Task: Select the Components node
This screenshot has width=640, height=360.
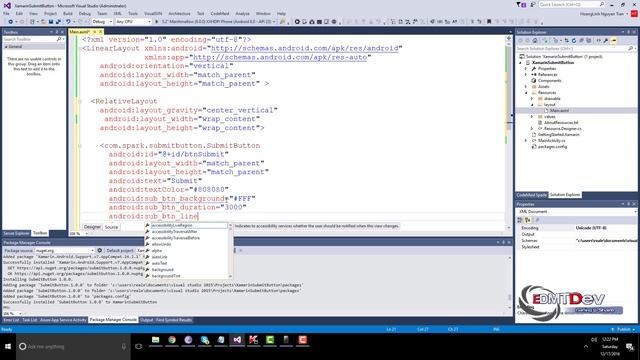Action: coord(549,81)
